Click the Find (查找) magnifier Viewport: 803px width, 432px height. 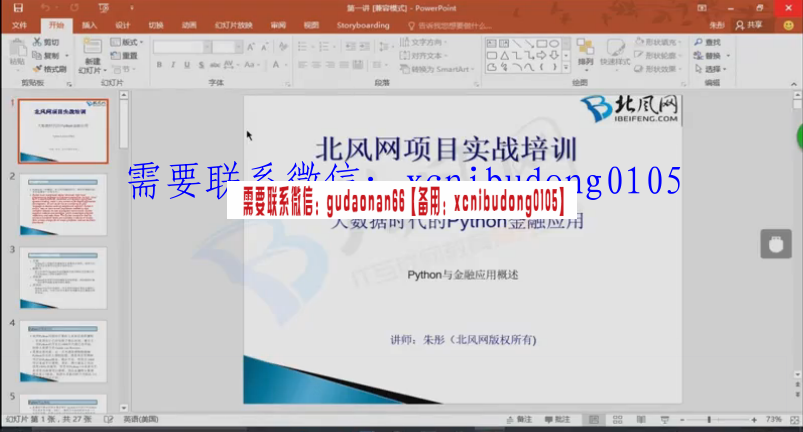coord(698,42)
